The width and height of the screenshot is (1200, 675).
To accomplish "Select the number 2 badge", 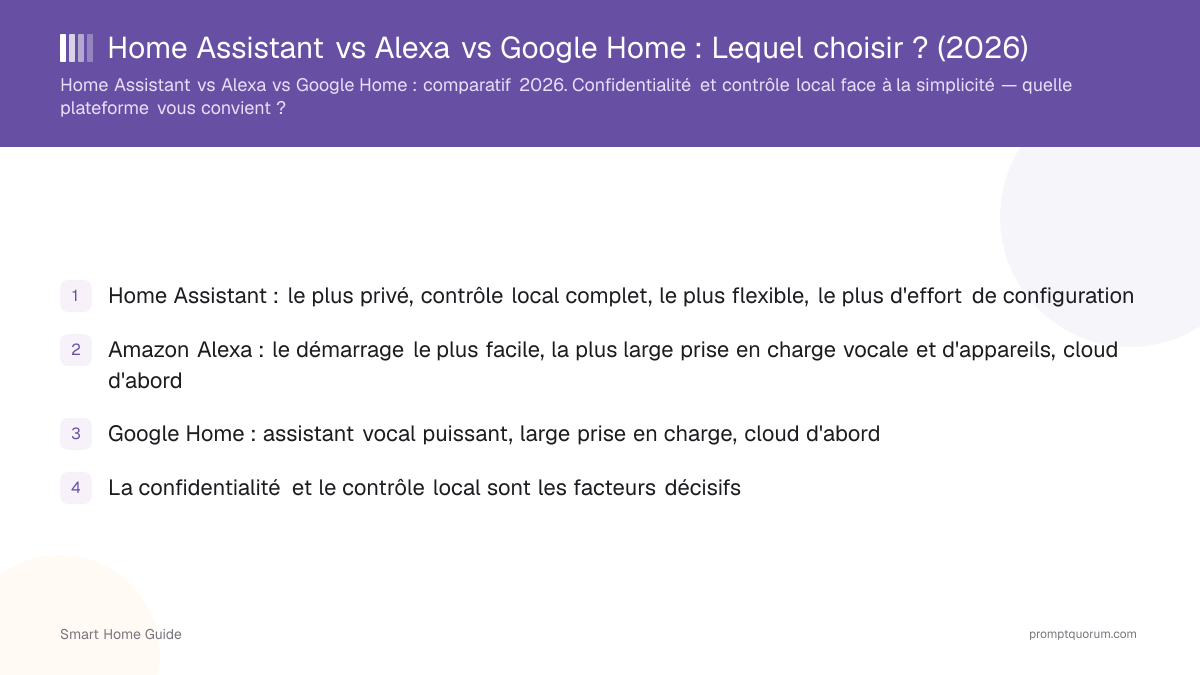I will pos(76,350).
